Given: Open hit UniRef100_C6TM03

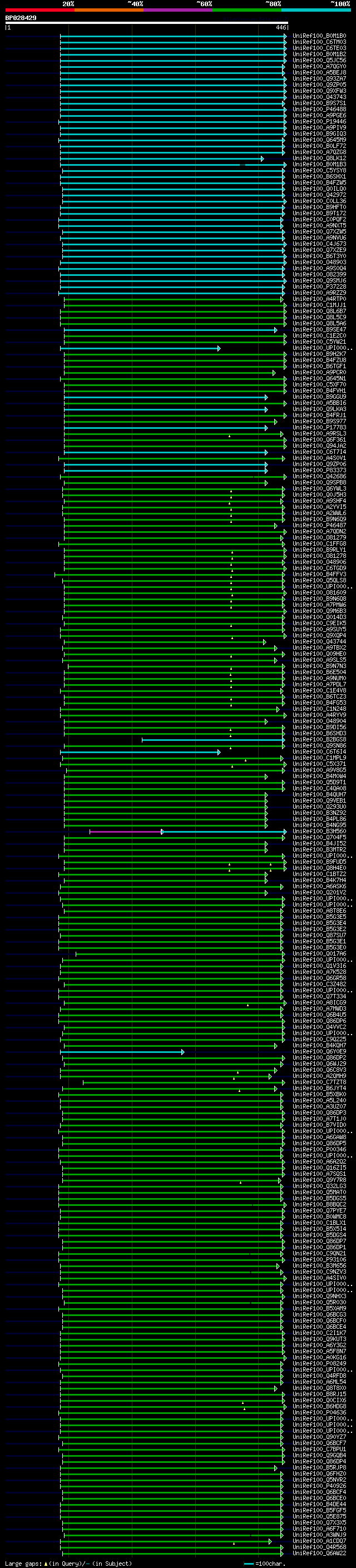Looking at the screenshot, I should click(x=319, y=42).
